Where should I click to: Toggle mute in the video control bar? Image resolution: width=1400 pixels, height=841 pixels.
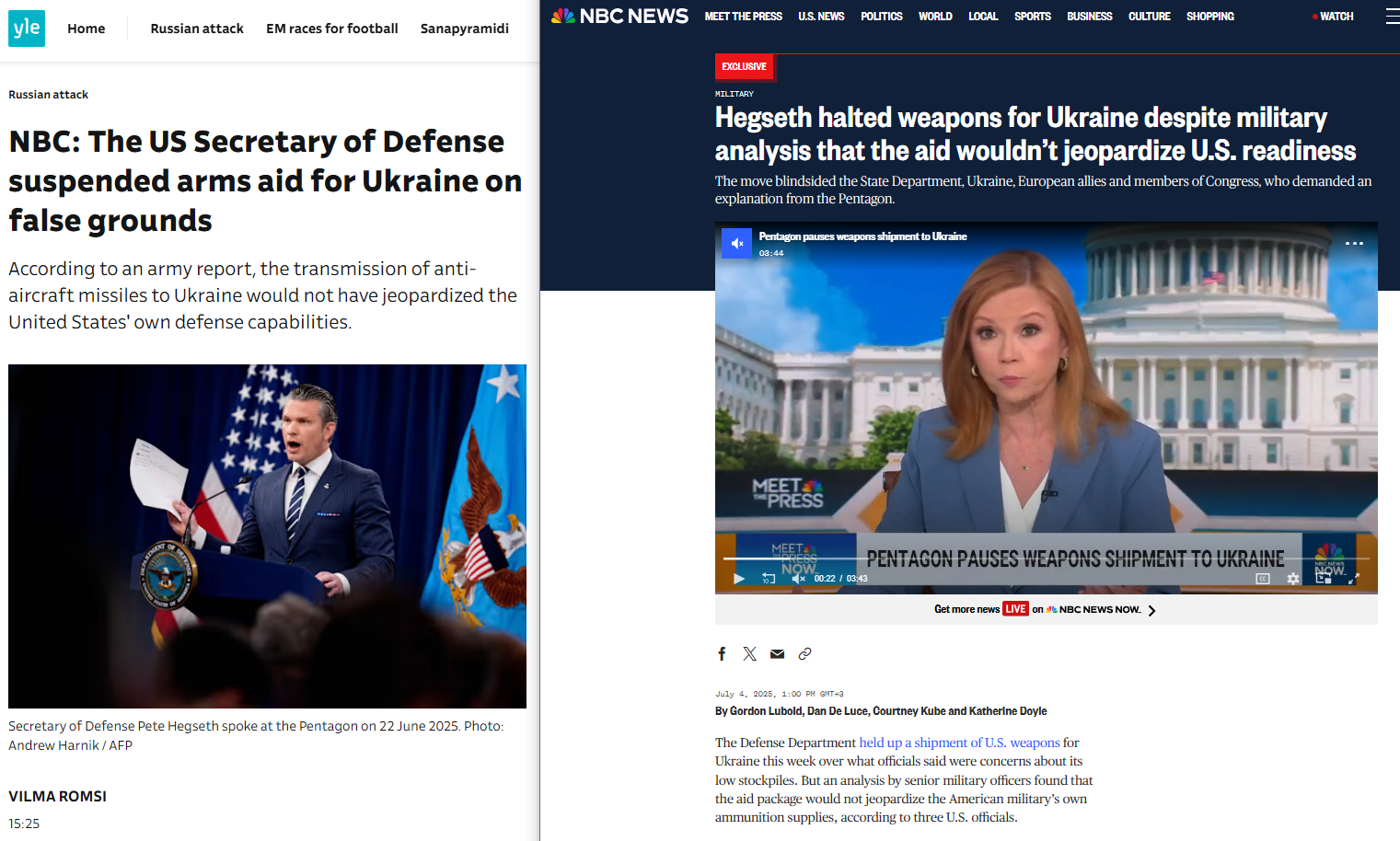coord(798,579)
